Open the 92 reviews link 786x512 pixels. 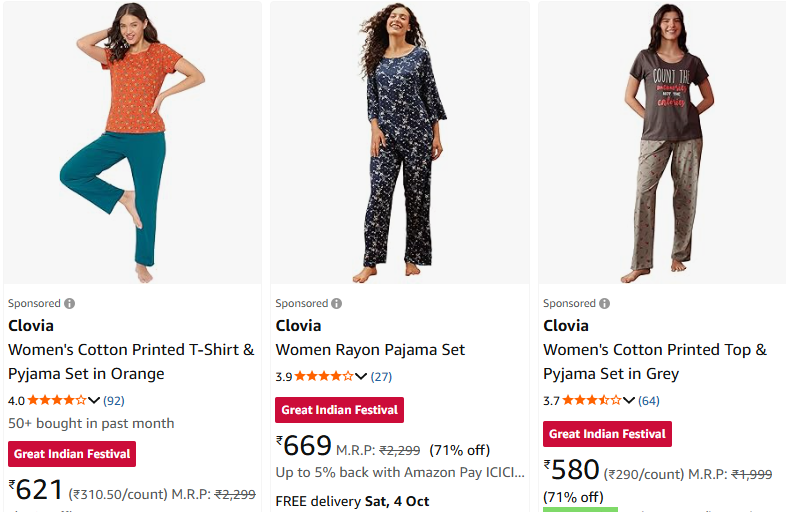pos(114,400)
